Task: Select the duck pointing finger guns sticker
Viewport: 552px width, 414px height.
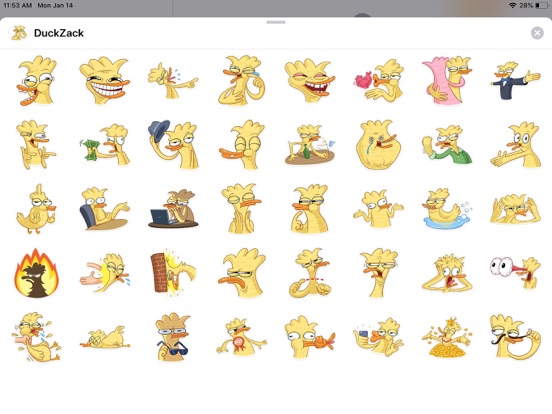Action: 36,145
